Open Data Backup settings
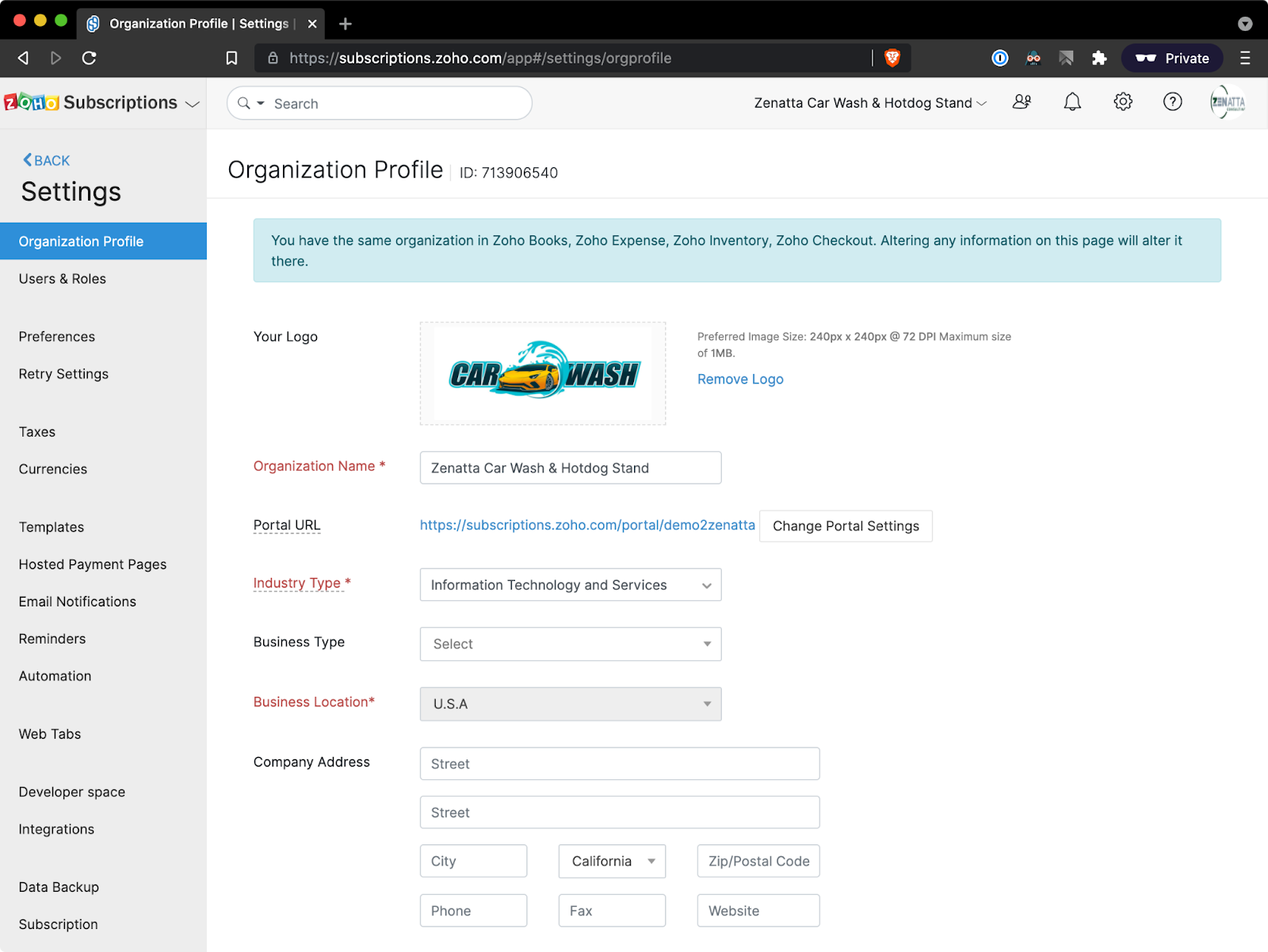The width and height of the screenshot is (1268, 952). [59, 887]
